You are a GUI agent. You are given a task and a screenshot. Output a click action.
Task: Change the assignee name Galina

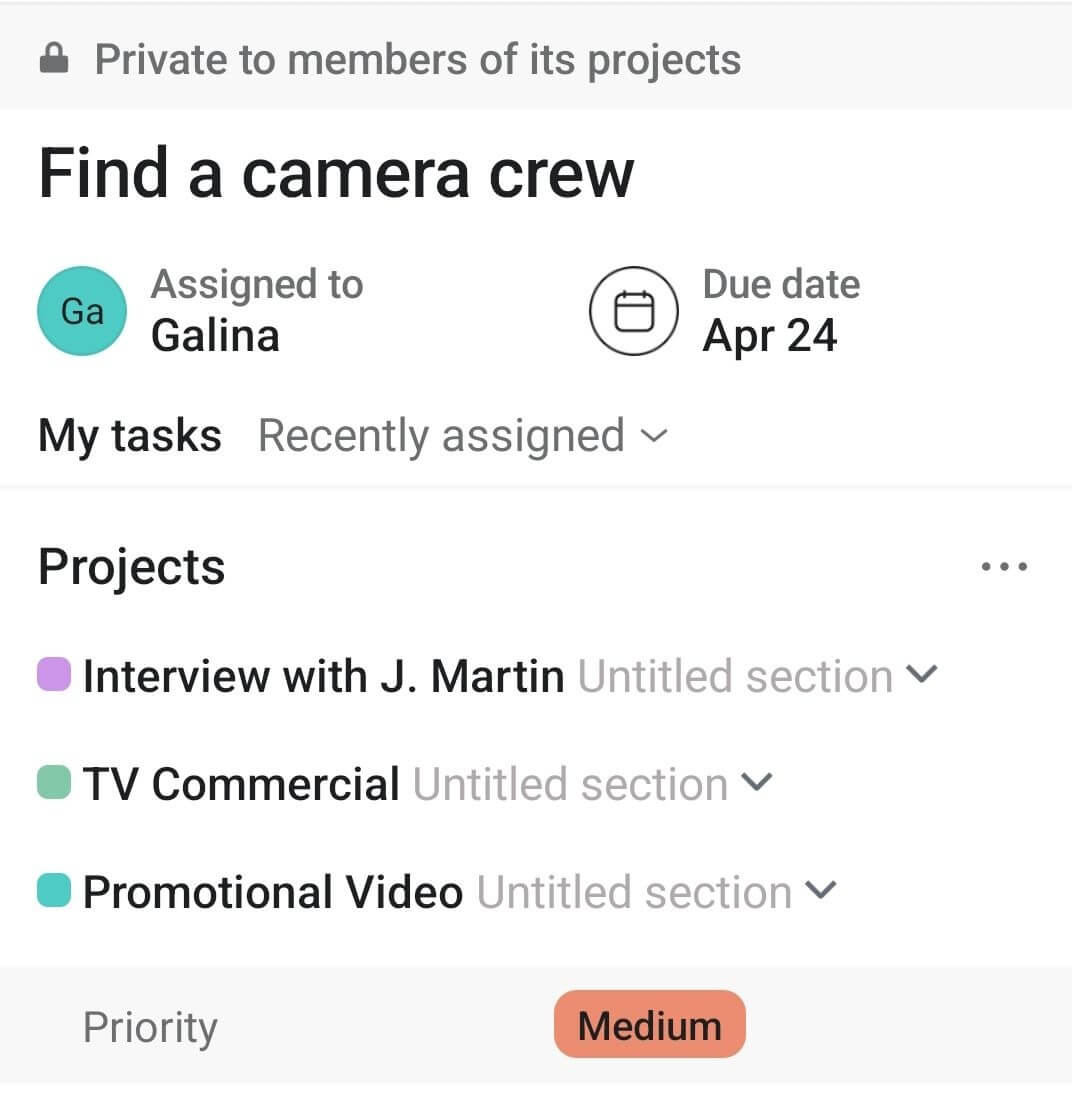(215, 335)
